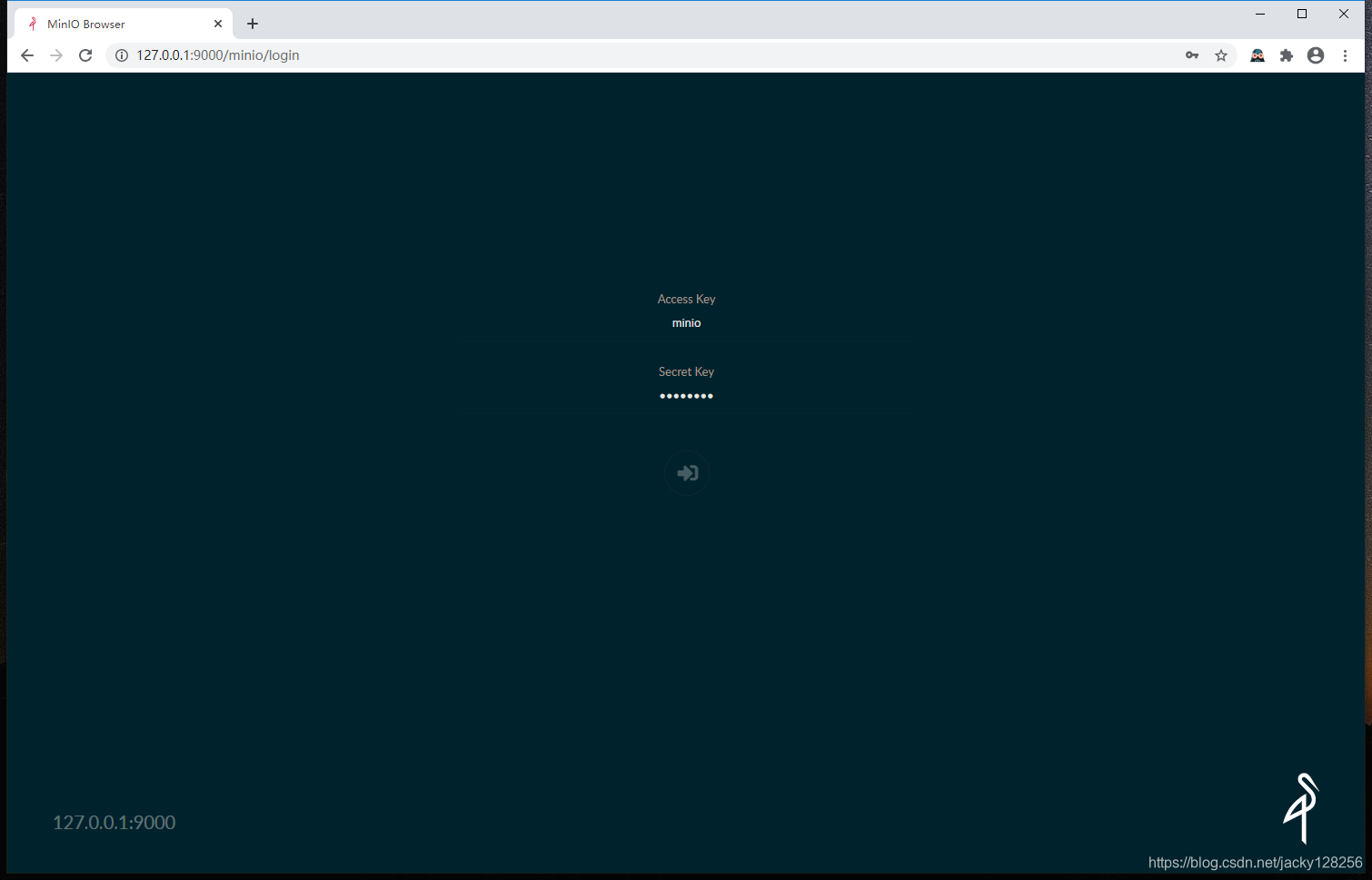Click the Access Key label

coord(686,299)
